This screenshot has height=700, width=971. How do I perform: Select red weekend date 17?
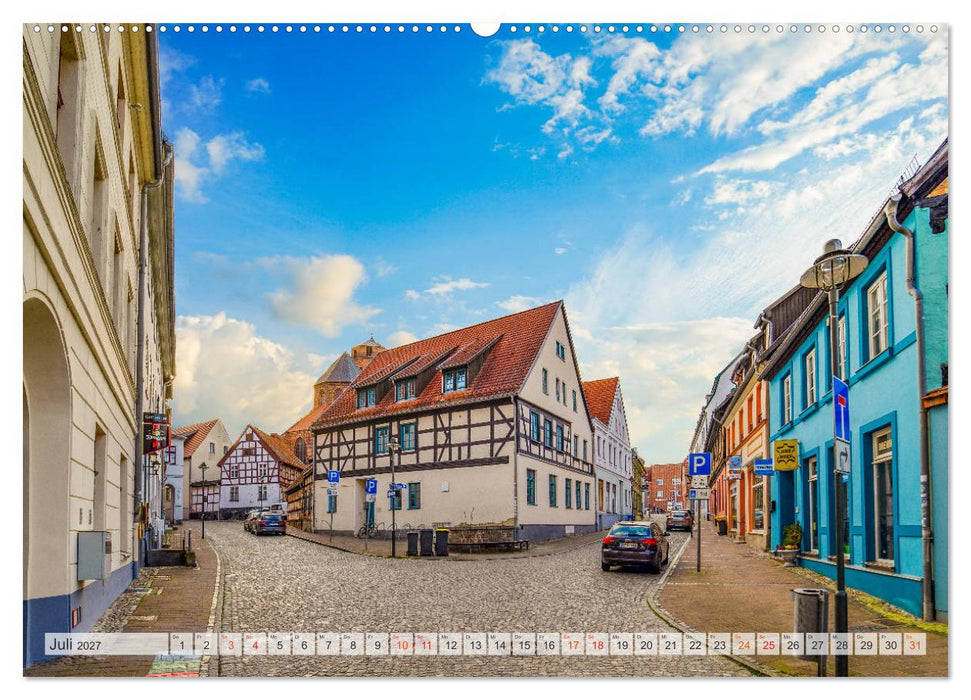tap(573, 644)
